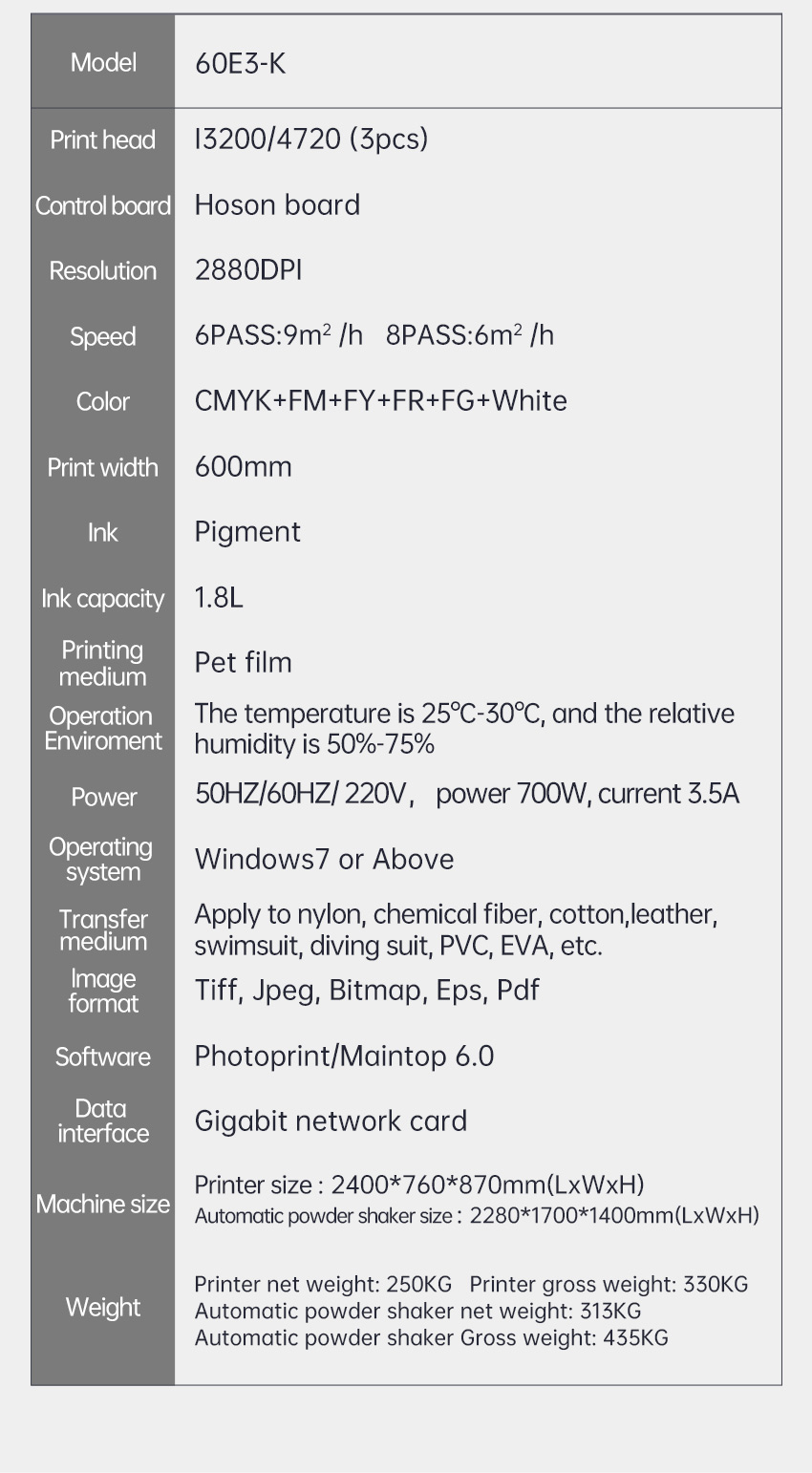The width and height of the screenshot is (812, 1473).
Task: Click the Print head label
Action: point(102,140)
